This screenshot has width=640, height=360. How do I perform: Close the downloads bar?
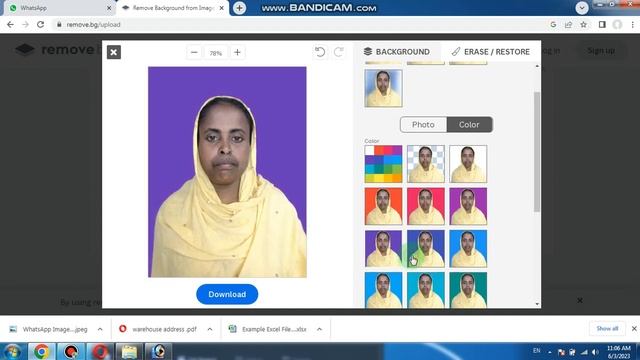634,329
